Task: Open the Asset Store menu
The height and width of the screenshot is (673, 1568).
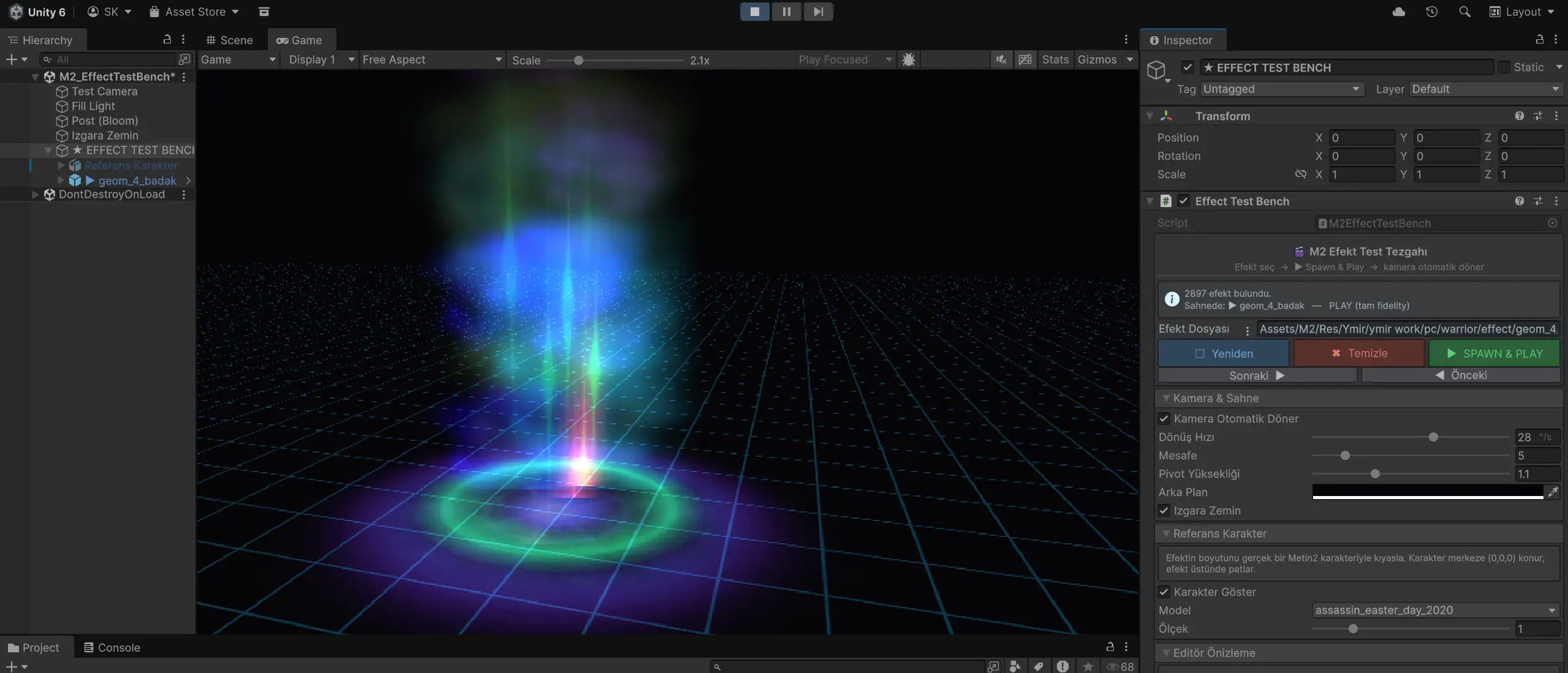Action: tap(194, 12)
